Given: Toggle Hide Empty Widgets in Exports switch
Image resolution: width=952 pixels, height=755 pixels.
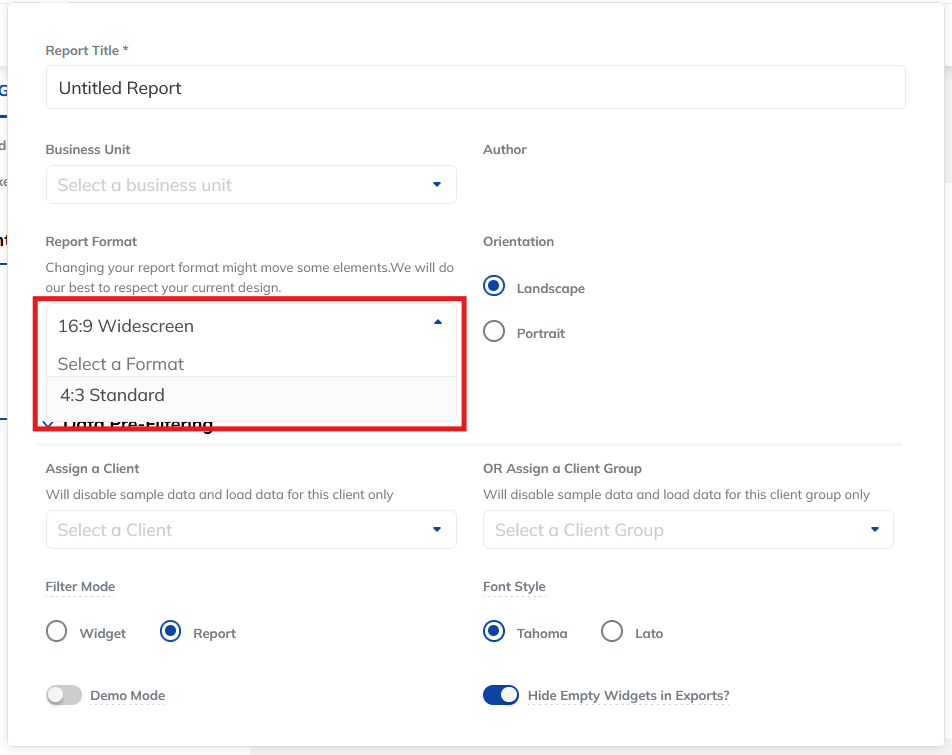Looking at the screenshot, I should coord(501,695).
